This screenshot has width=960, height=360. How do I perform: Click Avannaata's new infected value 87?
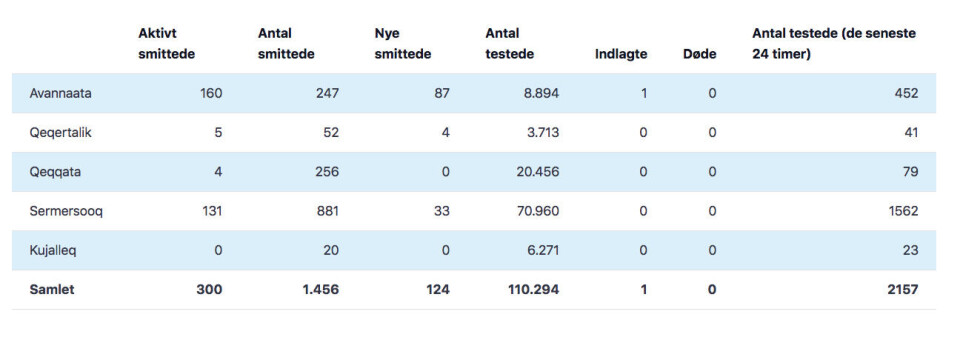tap(441, 93)
